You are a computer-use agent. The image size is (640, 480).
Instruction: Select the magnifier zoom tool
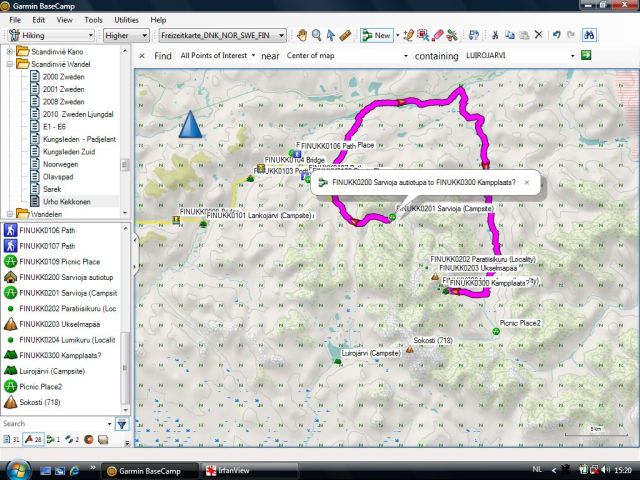pos(316,35)
